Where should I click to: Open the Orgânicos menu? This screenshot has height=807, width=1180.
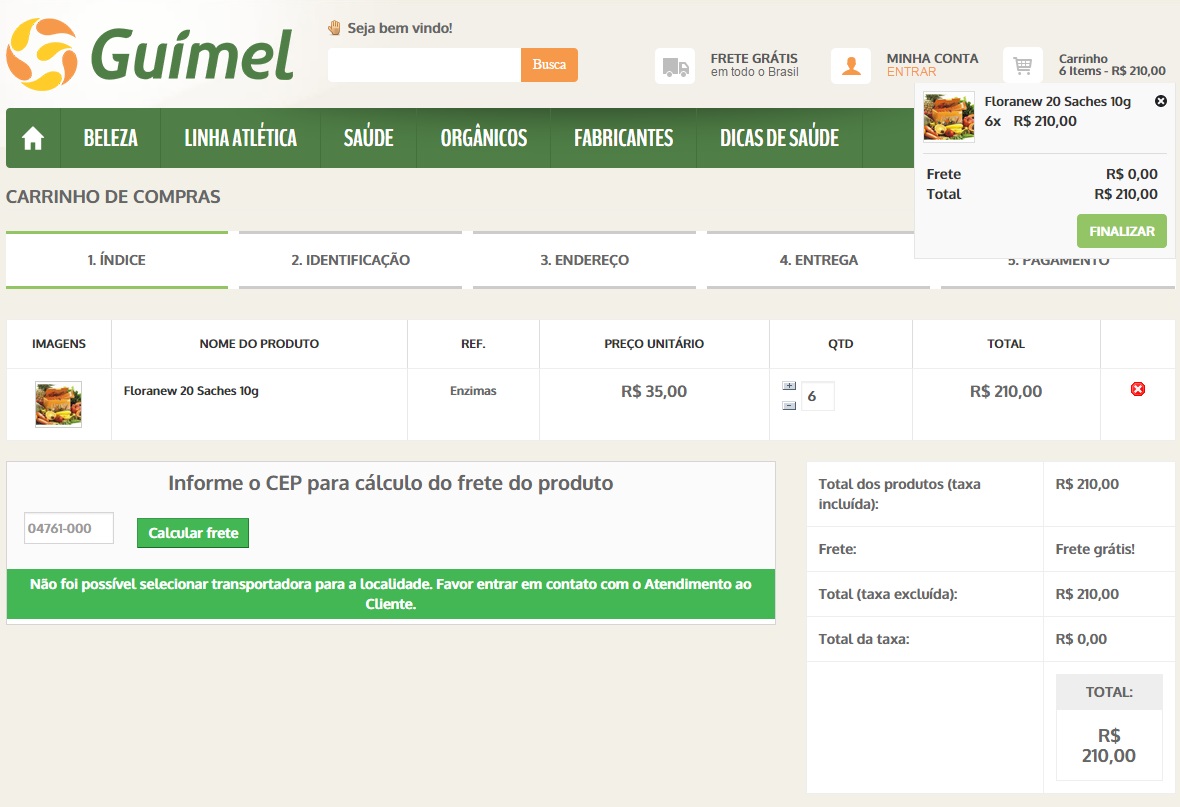tap(484, 139)
